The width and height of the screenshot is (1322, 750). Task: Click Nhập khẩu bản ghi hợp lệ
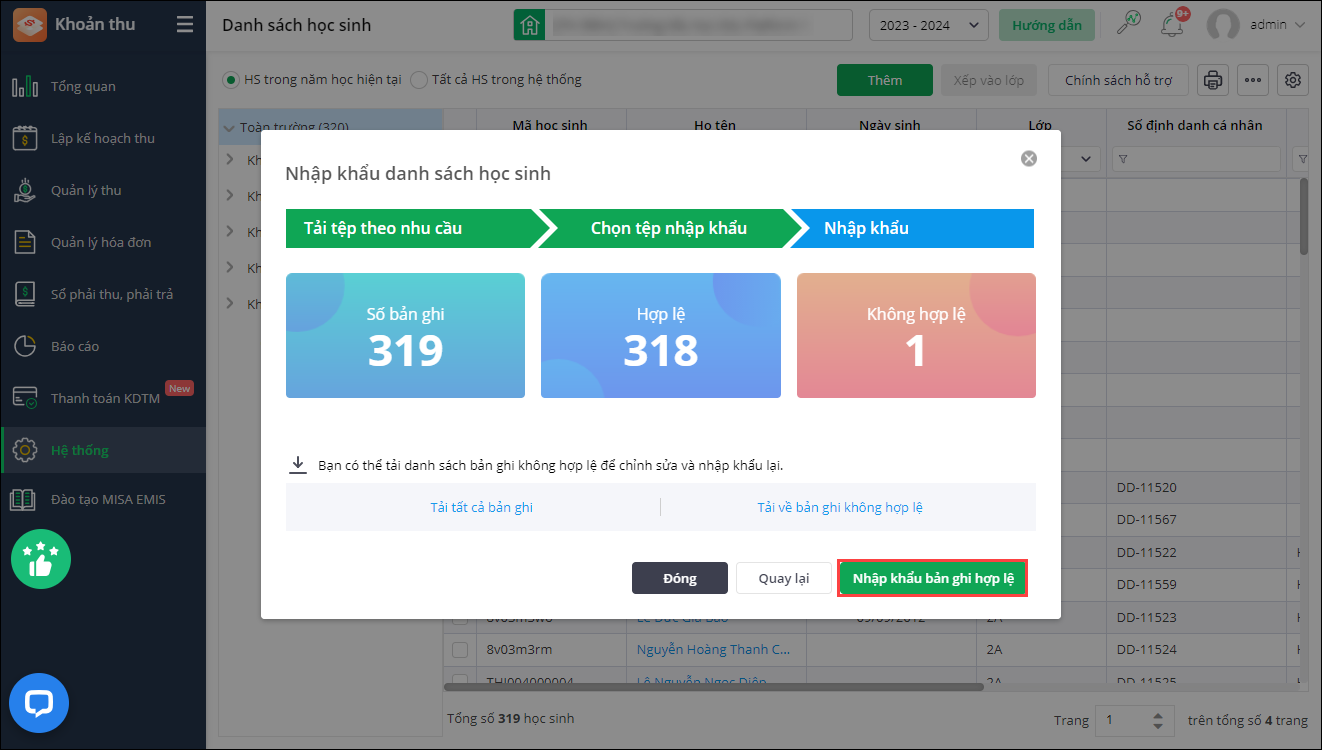tap(932, 578)
